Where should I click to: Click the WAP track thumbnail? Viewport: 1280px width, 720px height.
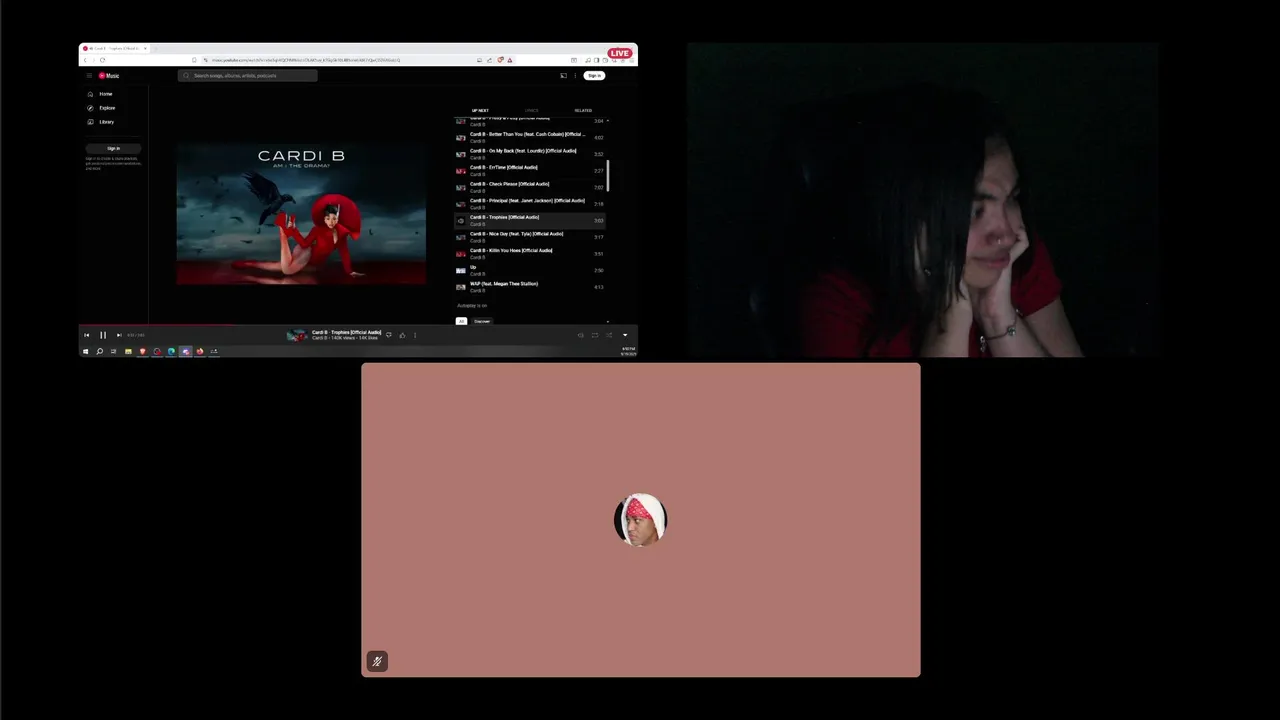click(461, 287)
